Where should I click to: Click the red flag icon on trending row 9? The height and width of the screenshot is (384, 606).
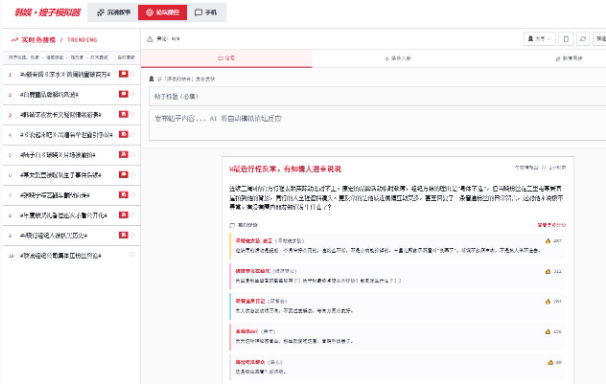123,234
